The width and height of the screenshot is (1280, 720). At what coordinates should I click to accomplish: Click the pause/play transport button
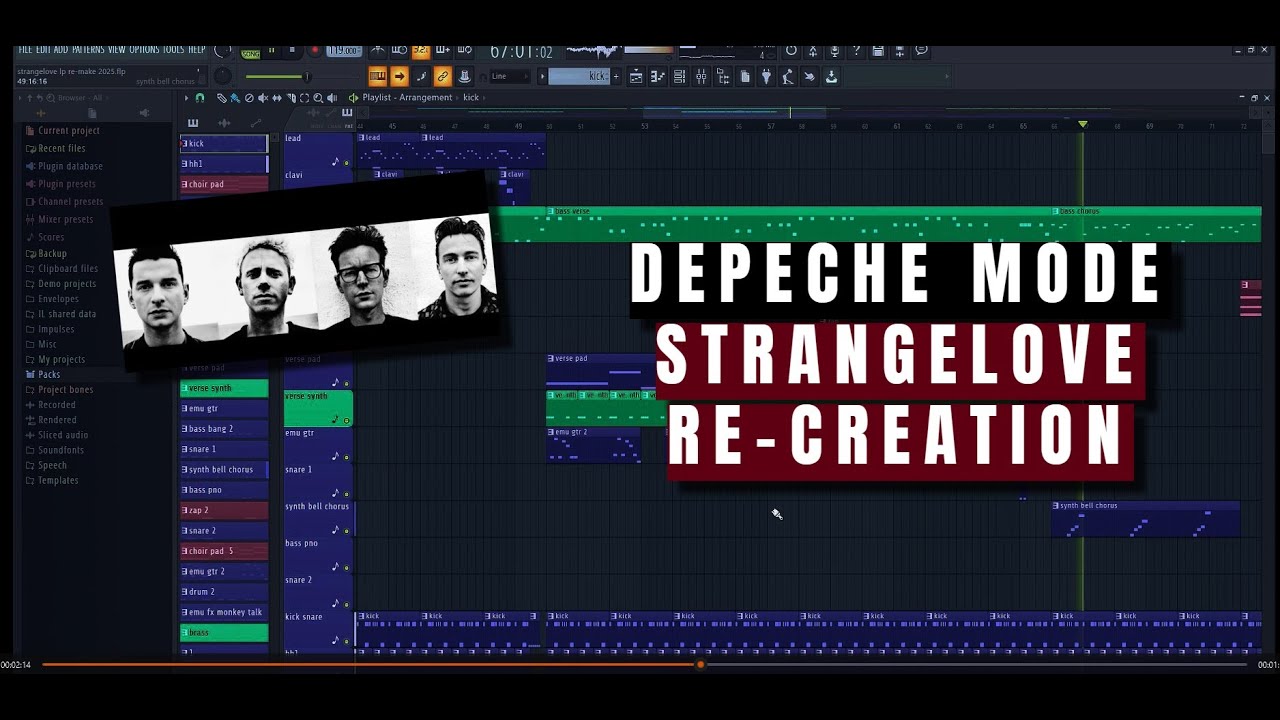coord(271,50)
